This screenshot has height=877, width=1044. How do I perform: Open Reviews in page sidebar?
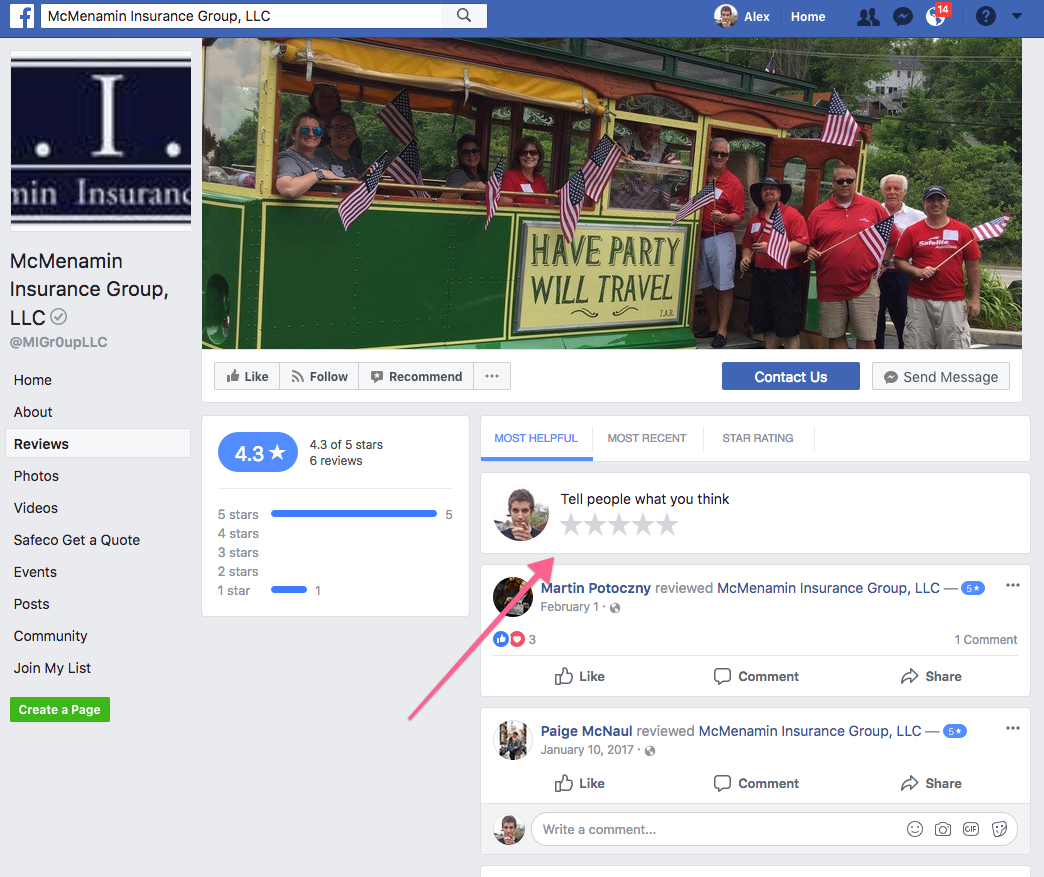(x=98, y=443)
